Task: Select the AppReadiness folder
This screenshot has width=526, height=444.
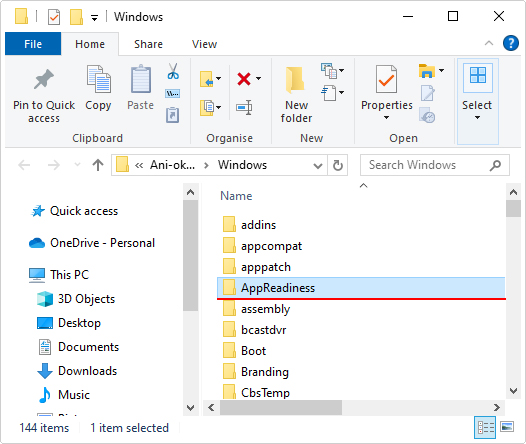Action: (361, 288)
